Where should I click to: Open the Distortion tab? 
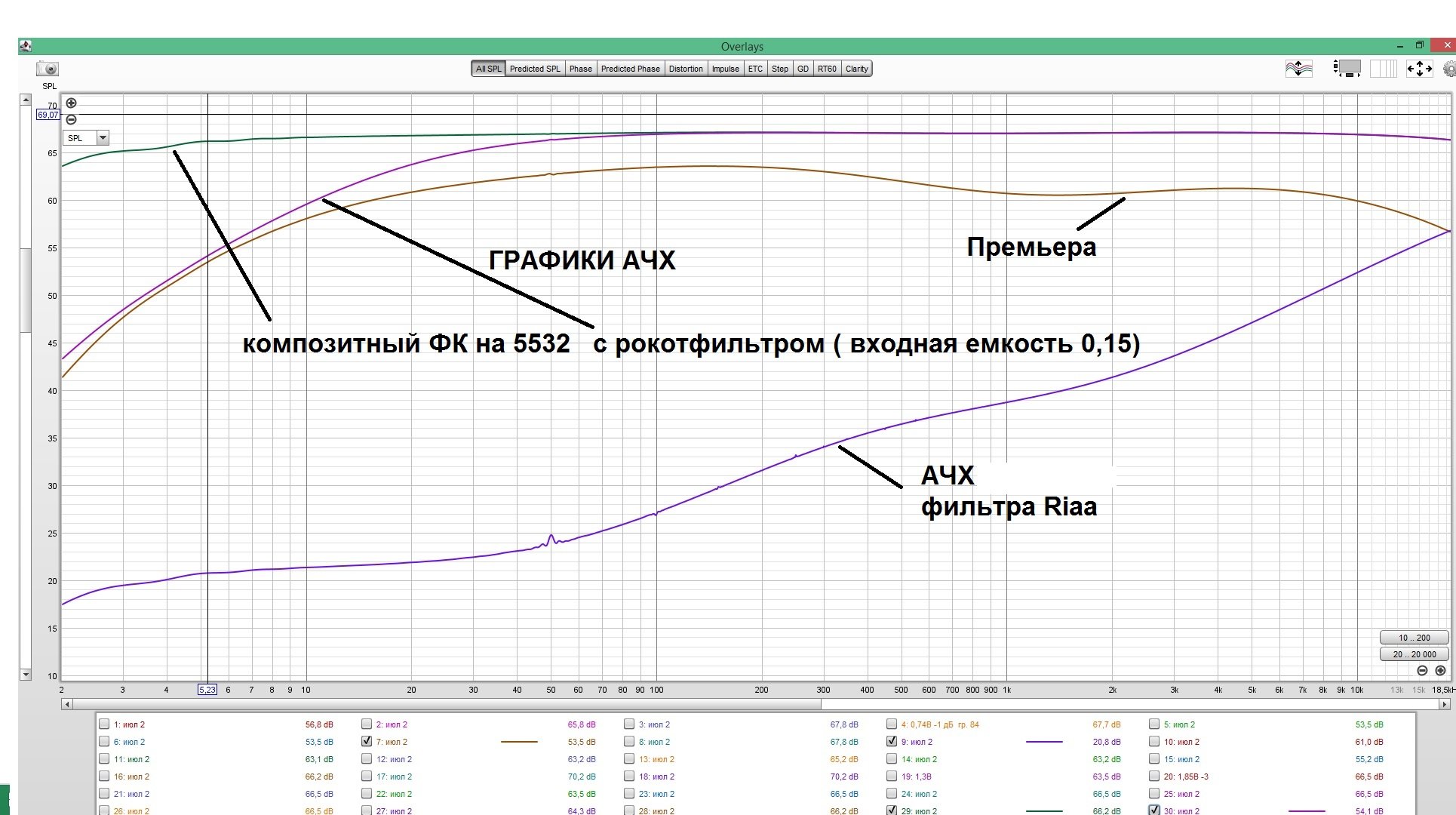[x=685, y=69]
